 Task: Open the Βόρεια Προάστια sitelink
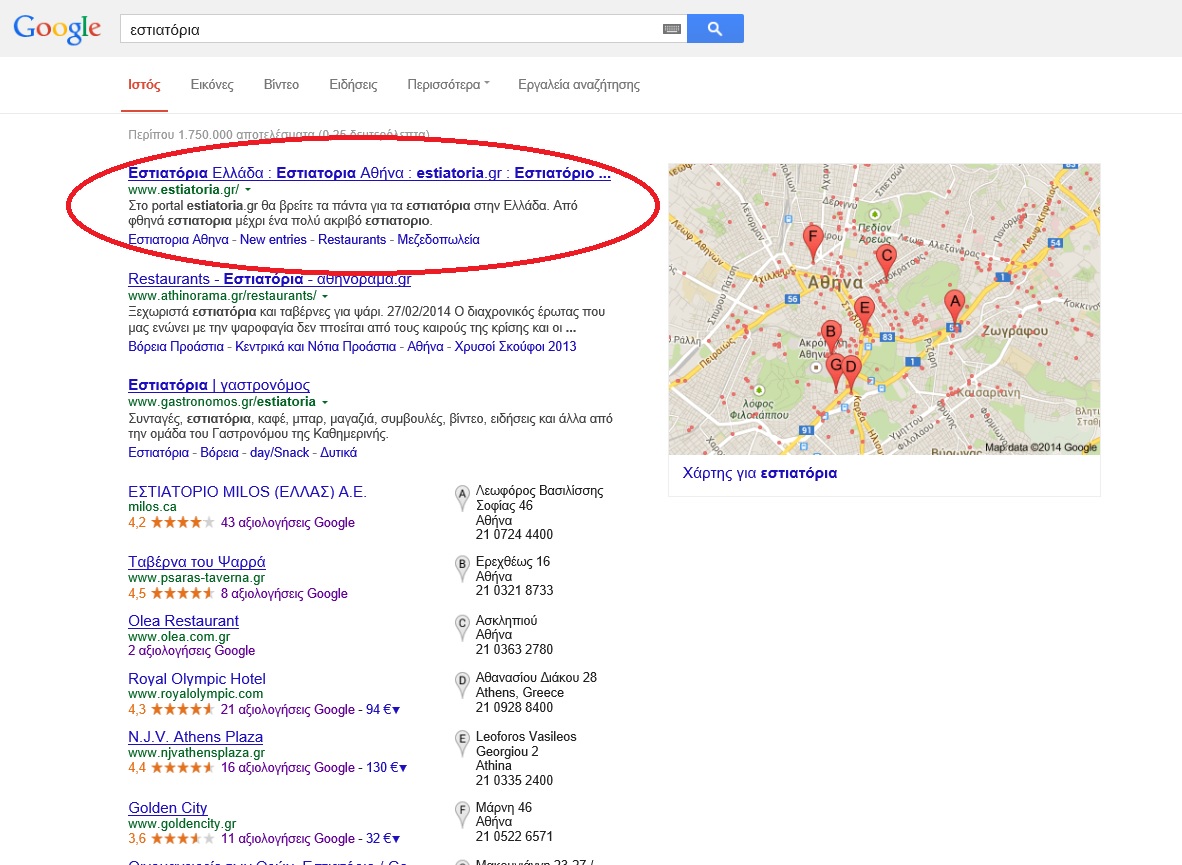(x=176, y=346)
